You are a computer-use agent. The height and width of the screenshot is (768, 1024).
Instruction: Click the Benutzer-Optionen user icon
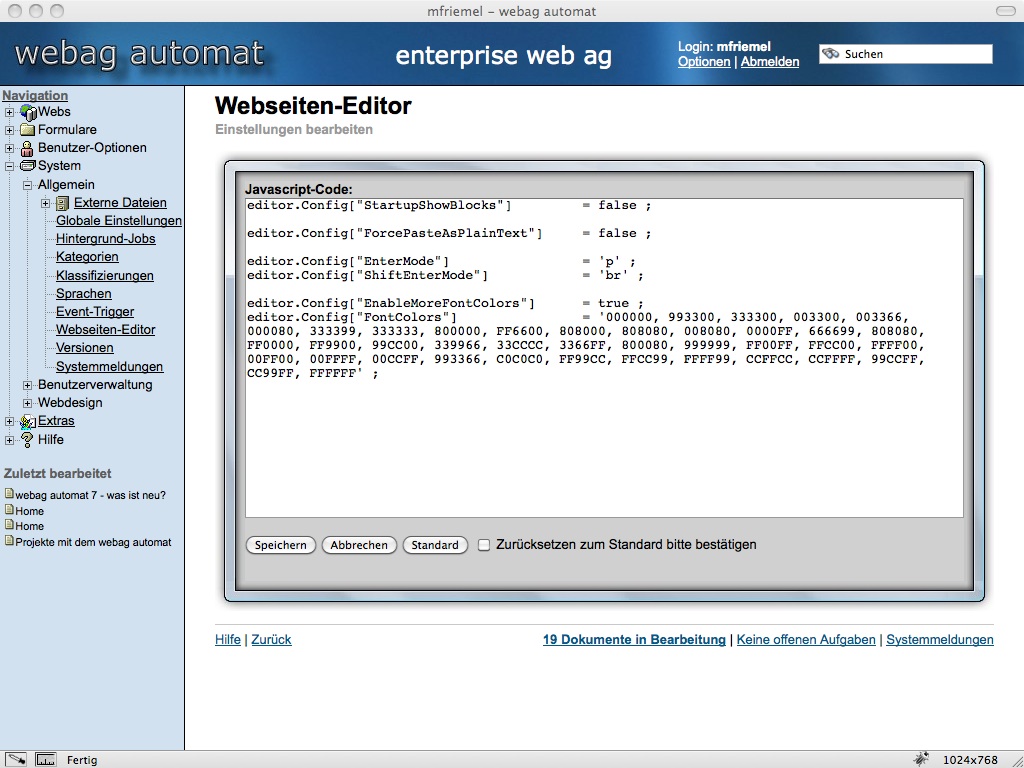coord(28,148)
